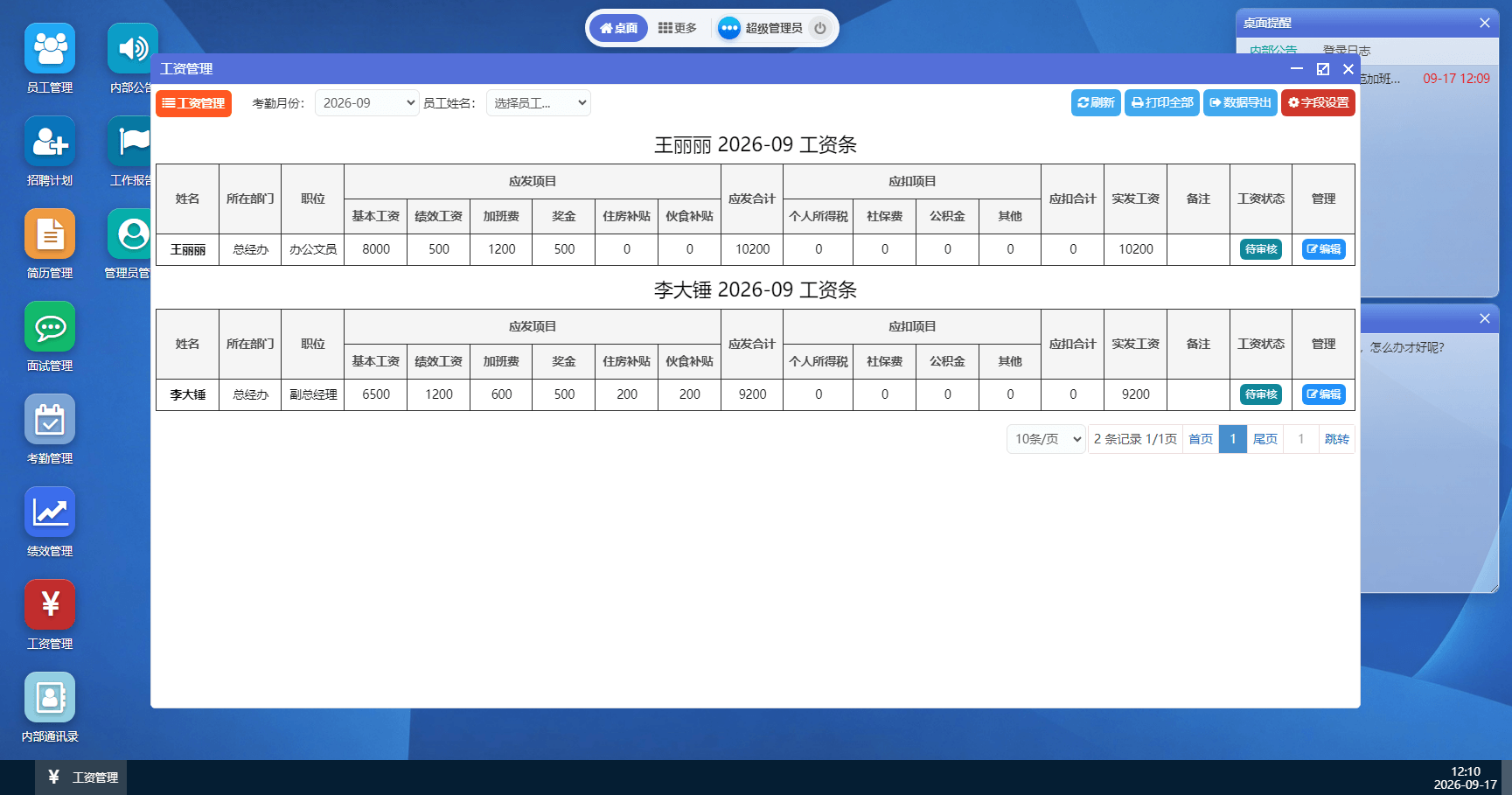Click the power logout icon
This screenshot has height=795, width=1512.
click(x=820, y=28)
